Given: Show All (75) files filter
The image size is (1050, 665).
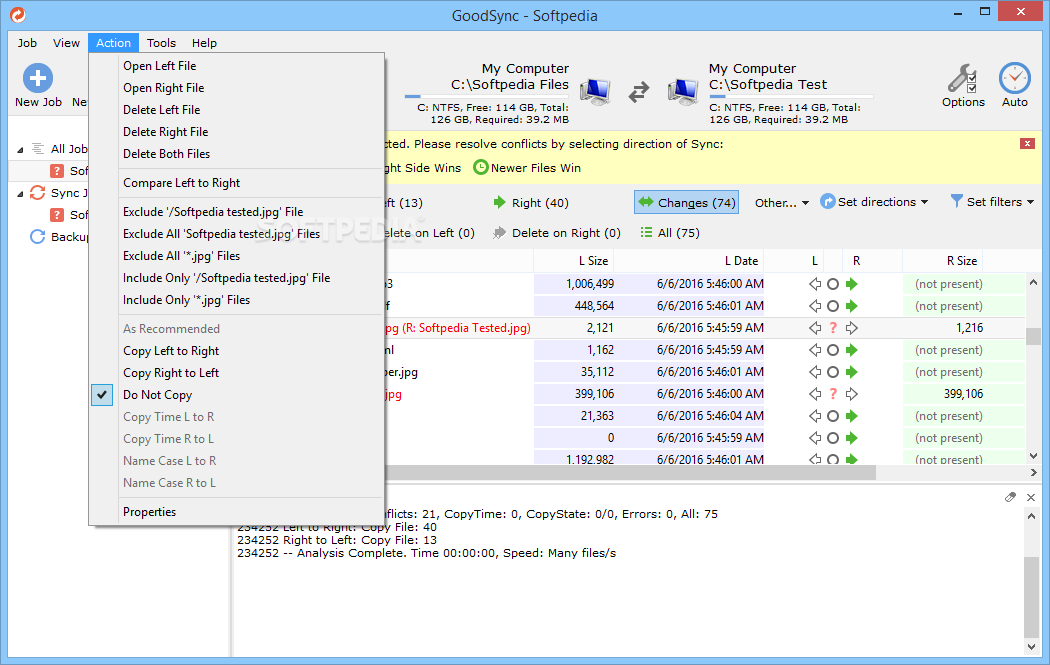Looking at the screenshot, I should pyautogui.click(x=670, y=232).
